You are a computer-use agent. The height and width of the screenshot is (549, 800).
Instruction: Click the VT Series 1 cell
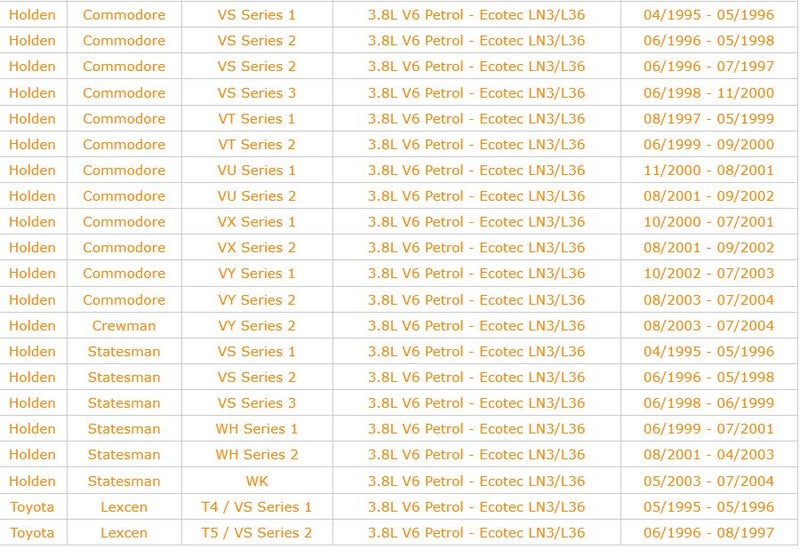point(257,118)
